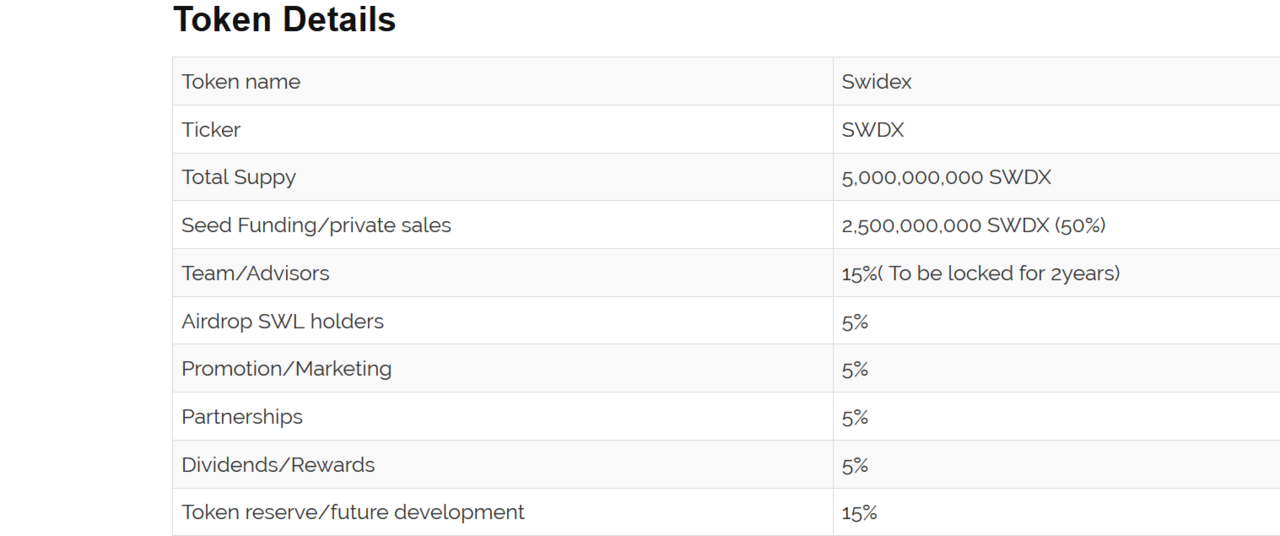Click the Token Details heading

(x=284, y=20)
